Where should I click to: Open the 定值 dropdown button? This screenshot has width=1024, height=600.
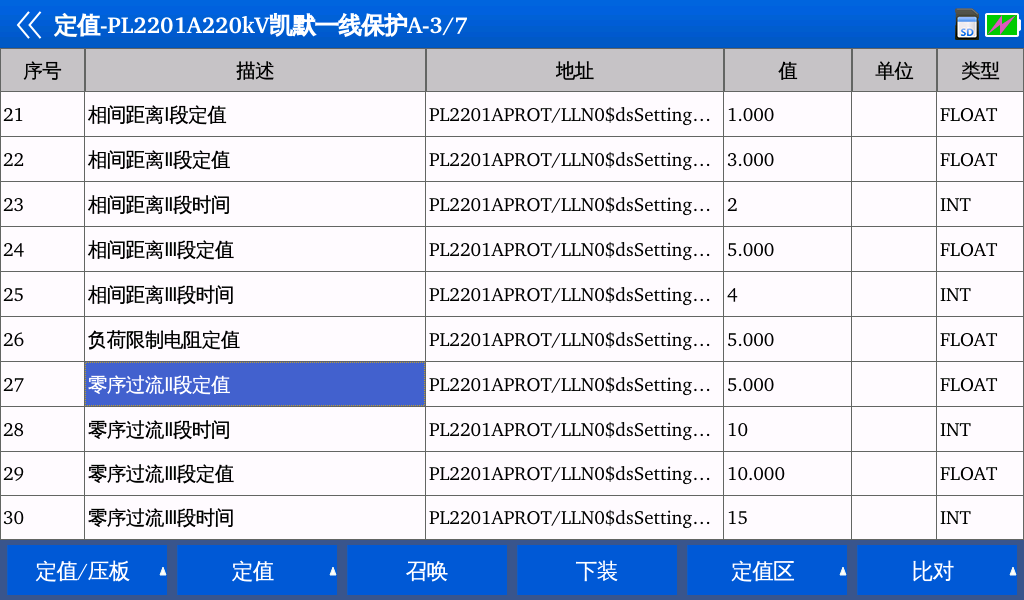point(257,571)
